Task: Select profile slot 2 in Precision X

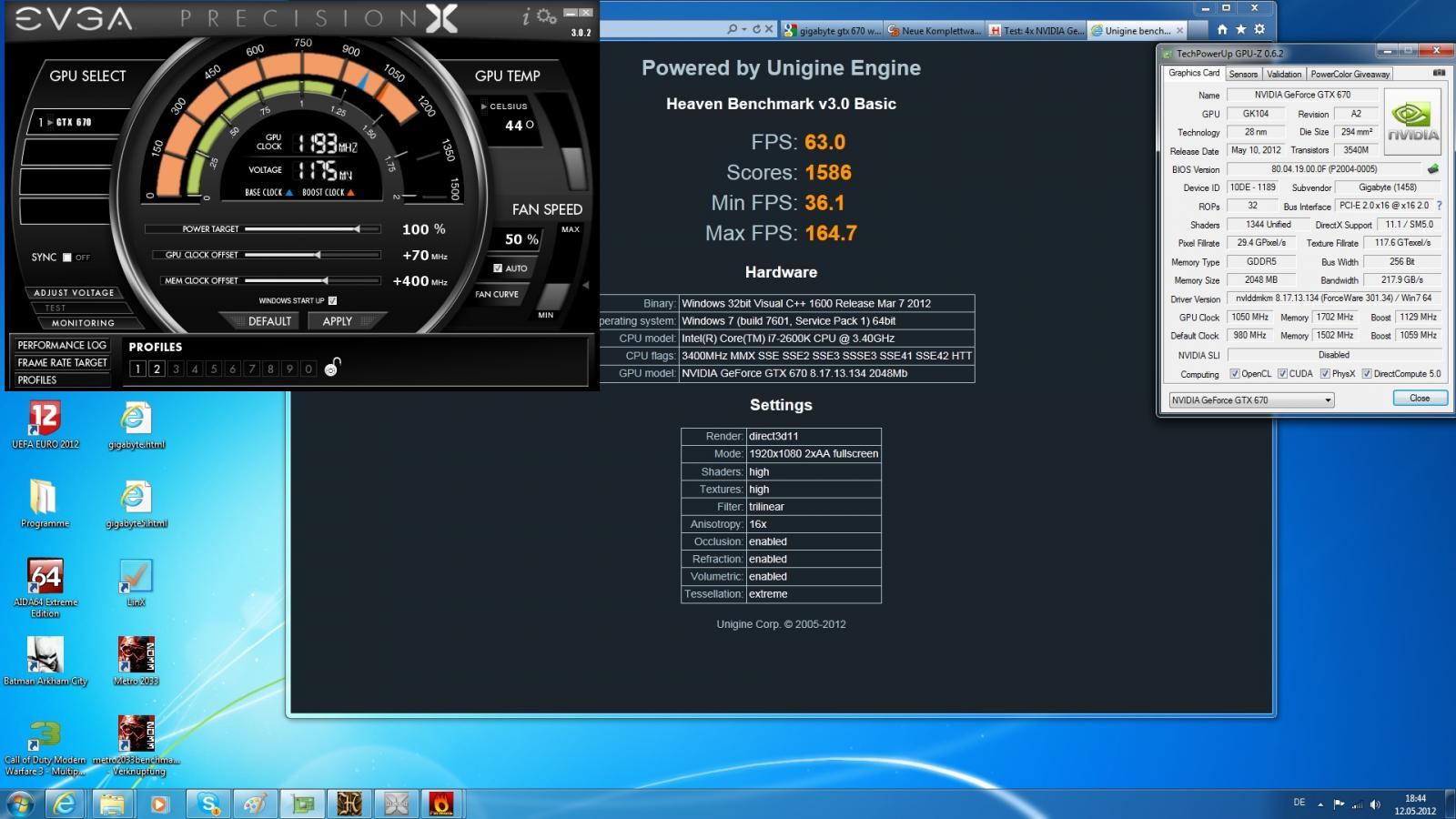Action: click(x=157, y=369)
